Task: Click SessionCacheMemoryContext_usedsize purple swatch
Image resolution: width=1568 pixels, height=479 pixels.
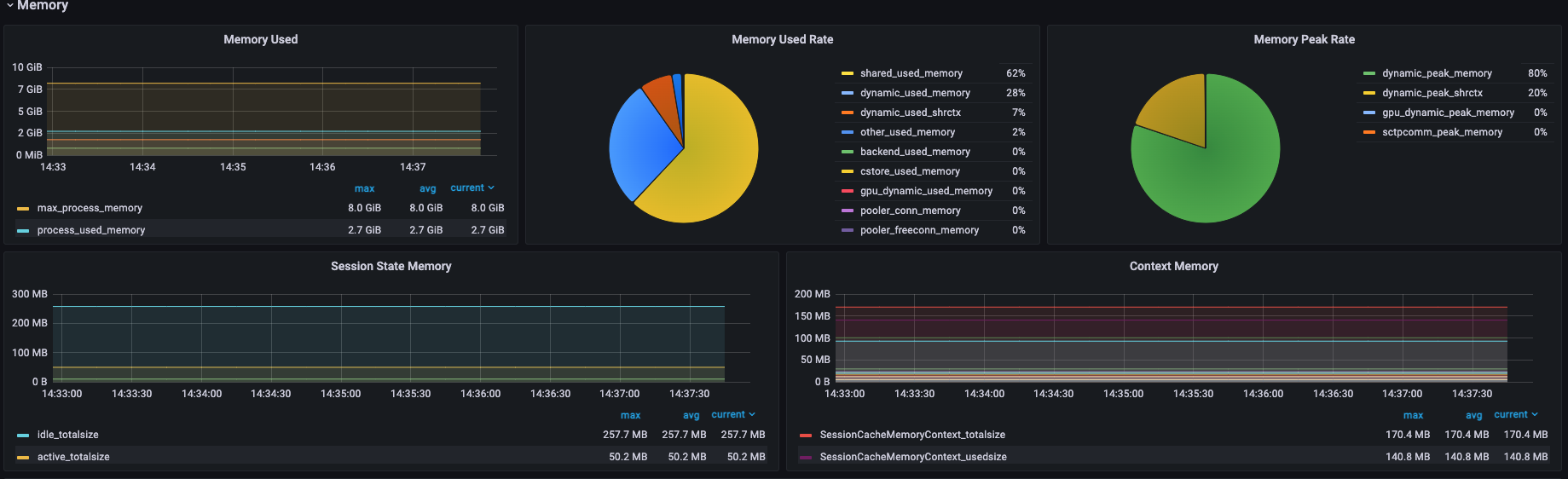Action: point(806,457)
